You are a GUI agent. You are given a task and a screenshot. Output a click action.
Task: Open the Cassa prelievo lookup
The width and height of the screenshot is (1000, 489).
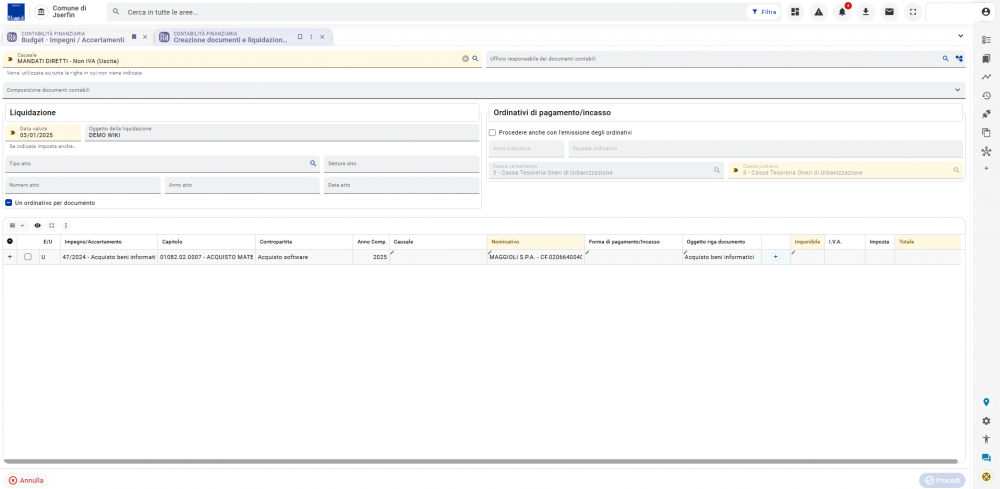[x=956, y=170]
